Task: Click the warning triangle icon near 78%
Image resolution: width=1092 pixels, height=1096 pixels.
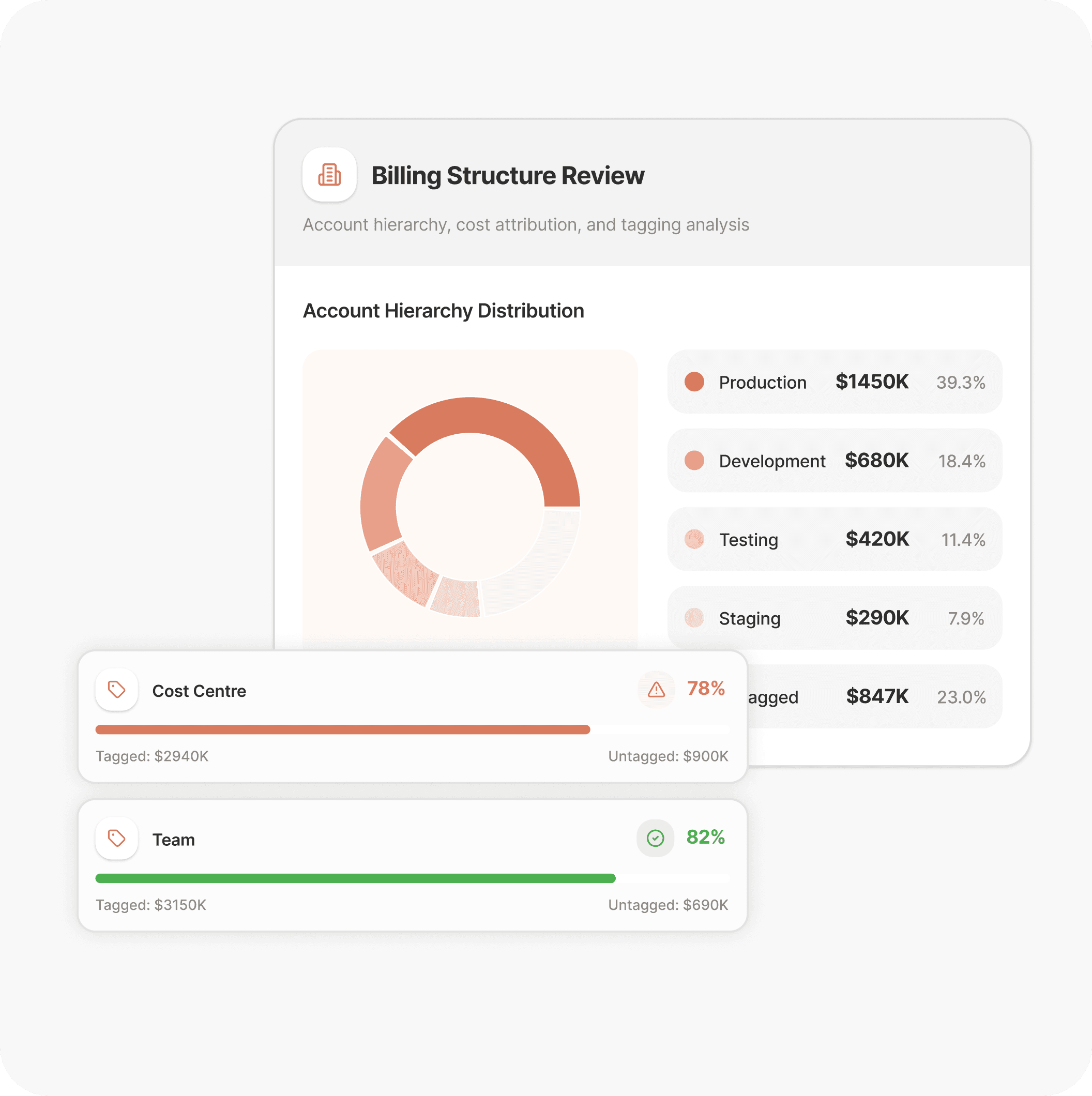Action: point(655,690)
